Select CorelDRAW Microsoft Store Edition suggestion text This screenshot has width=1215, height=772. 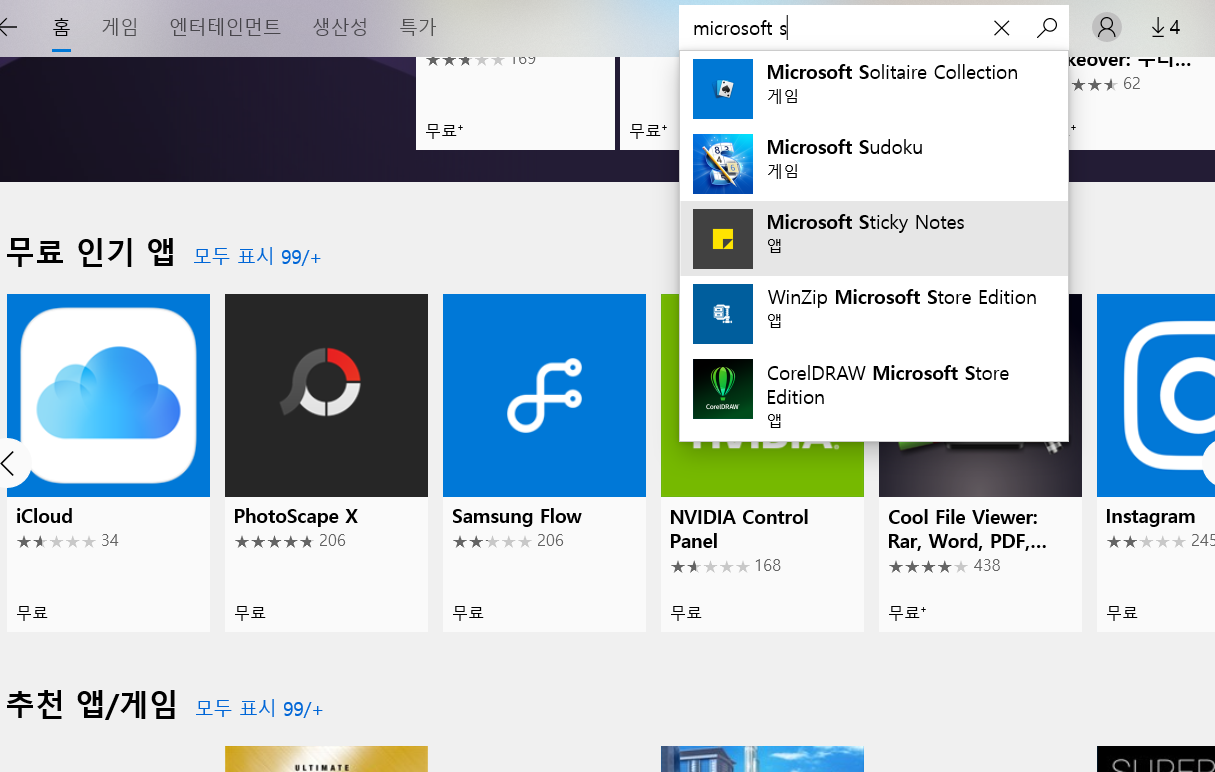[x=888, y=385]
